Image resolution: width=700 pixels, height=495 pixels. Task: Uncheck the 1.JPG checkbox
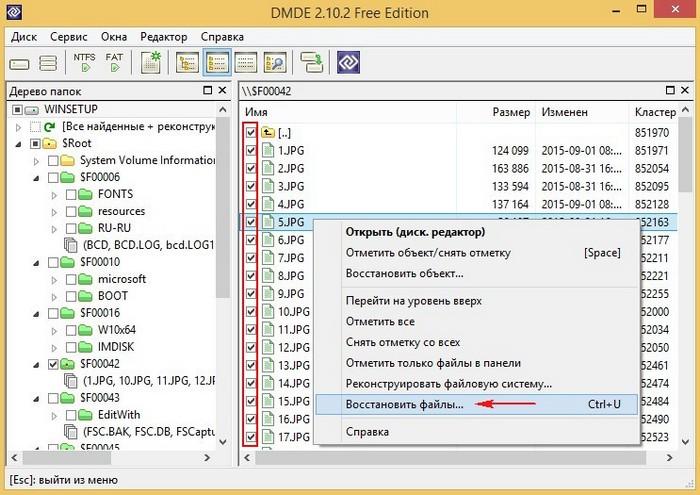point(251,150)
